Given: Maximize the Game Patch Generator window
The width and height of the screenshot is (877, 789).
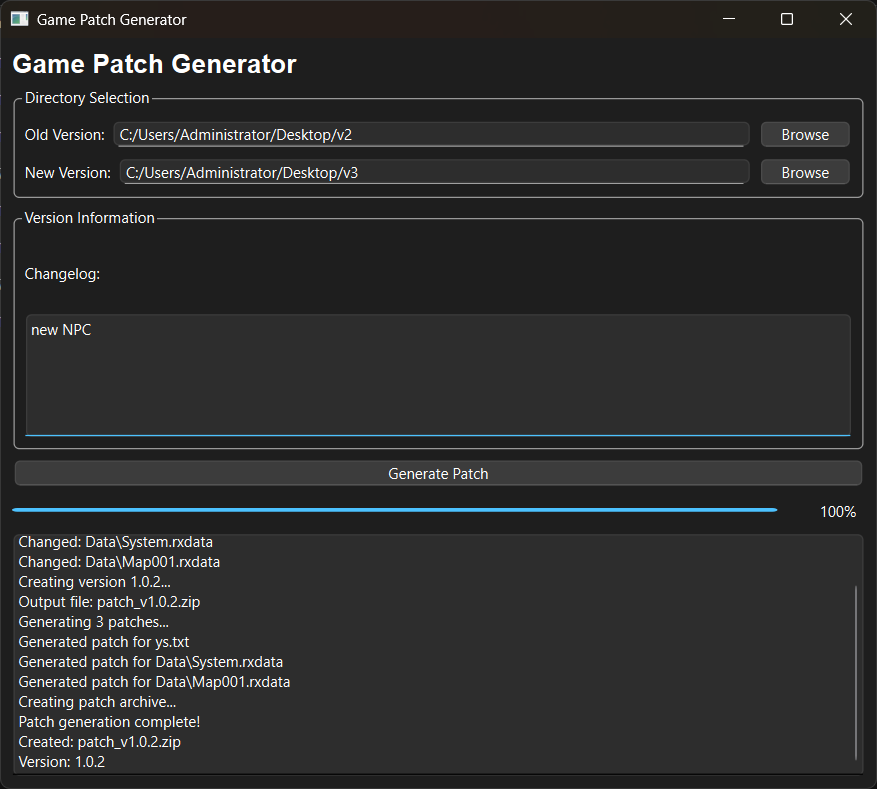Looking at the screenshot, I should (x=787, y=19).
